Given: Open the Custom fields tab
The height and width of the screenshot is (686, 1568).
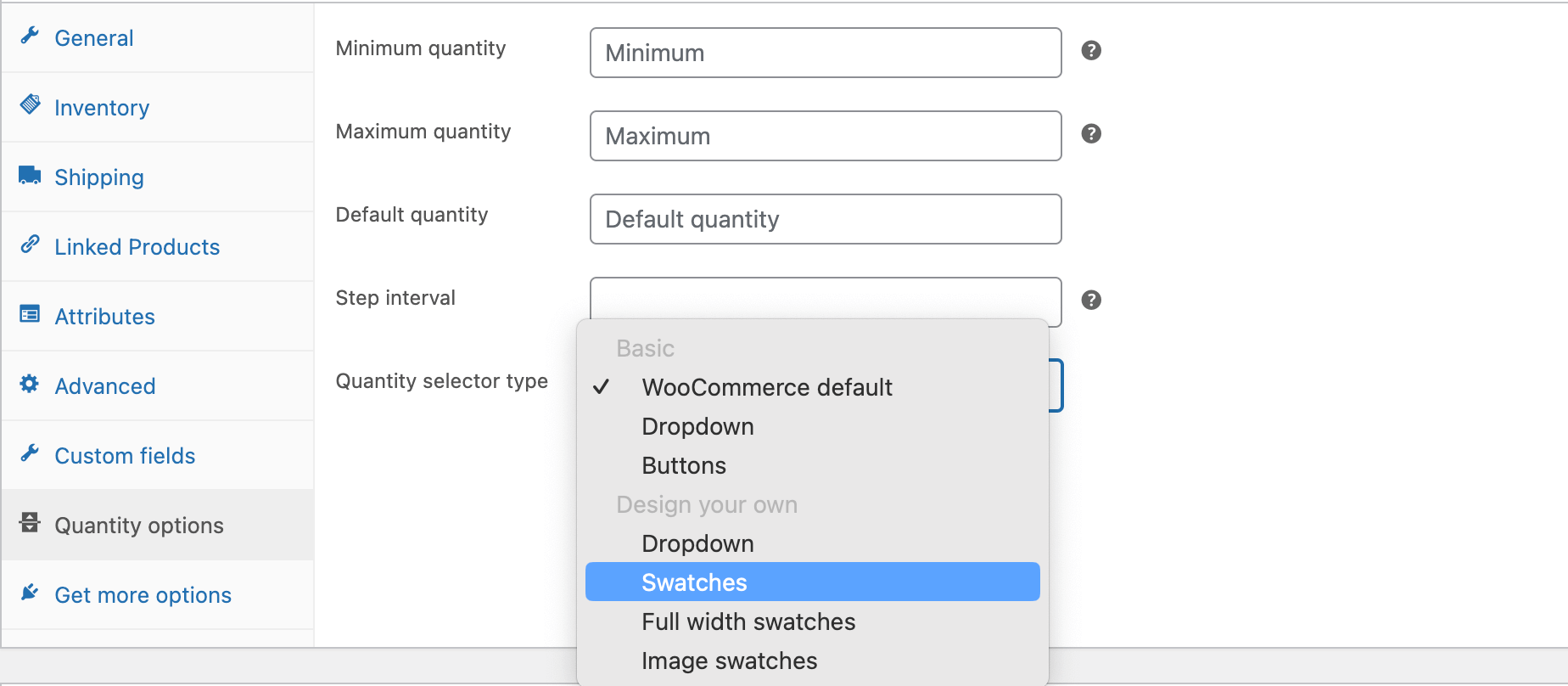Looking at the screenshot, I should (125, 456).
